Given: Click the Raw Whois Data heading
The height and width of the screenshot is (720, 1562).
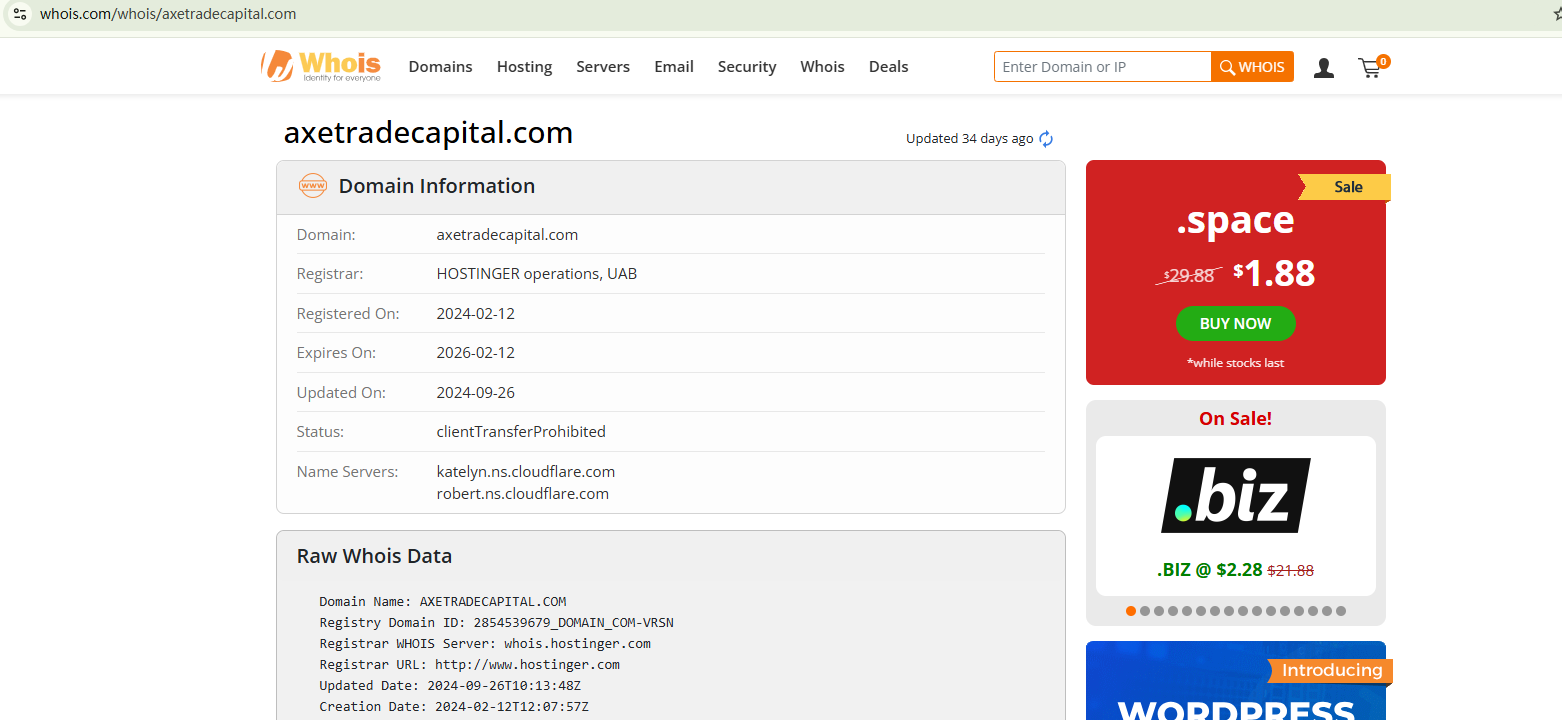Looking at the screenshot, I should [x=374, y=556].
